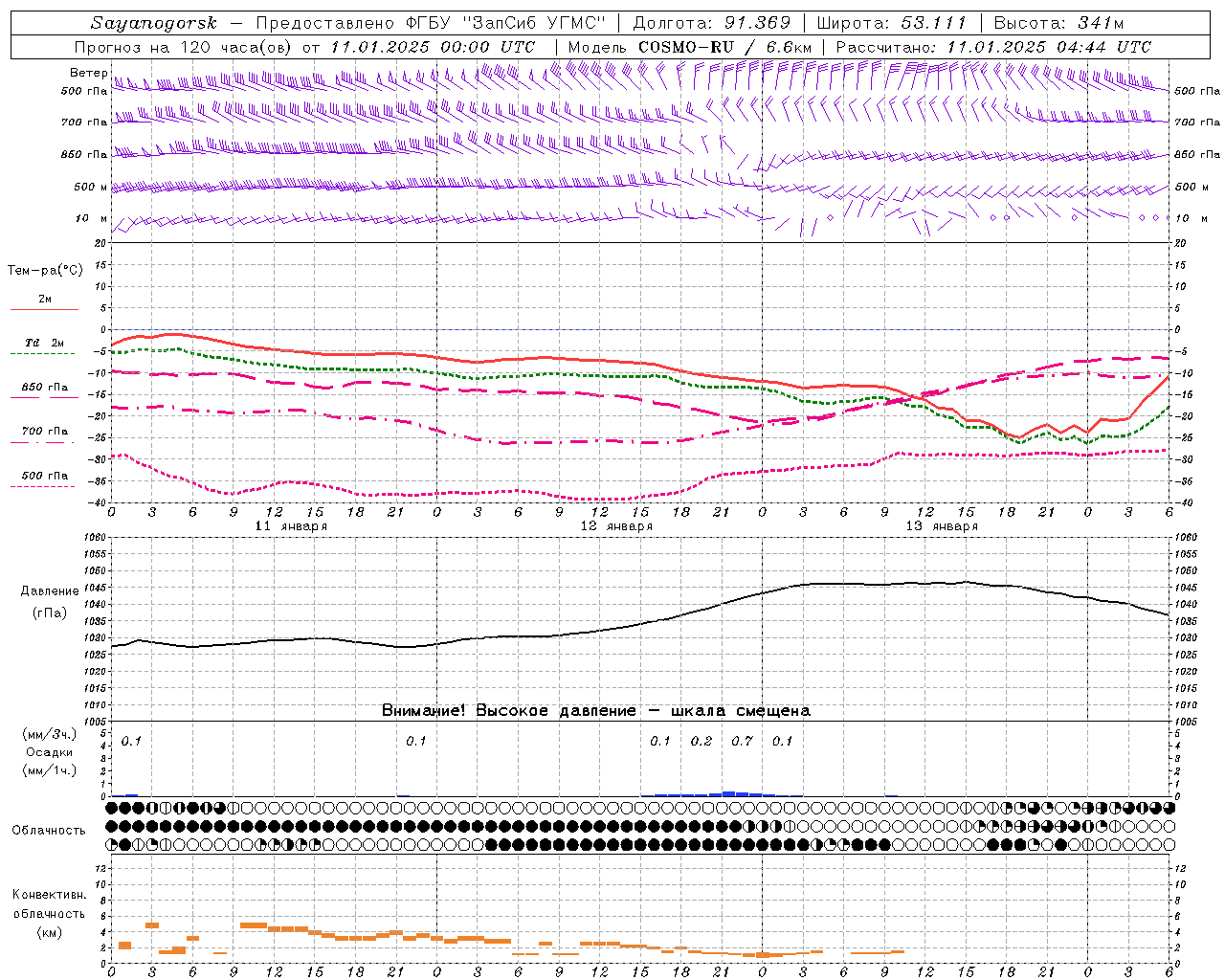The height and width of the screenshot is (980, 1225).
Task: Click the Конвективн. convective cloud label
Action: [50, 895]
